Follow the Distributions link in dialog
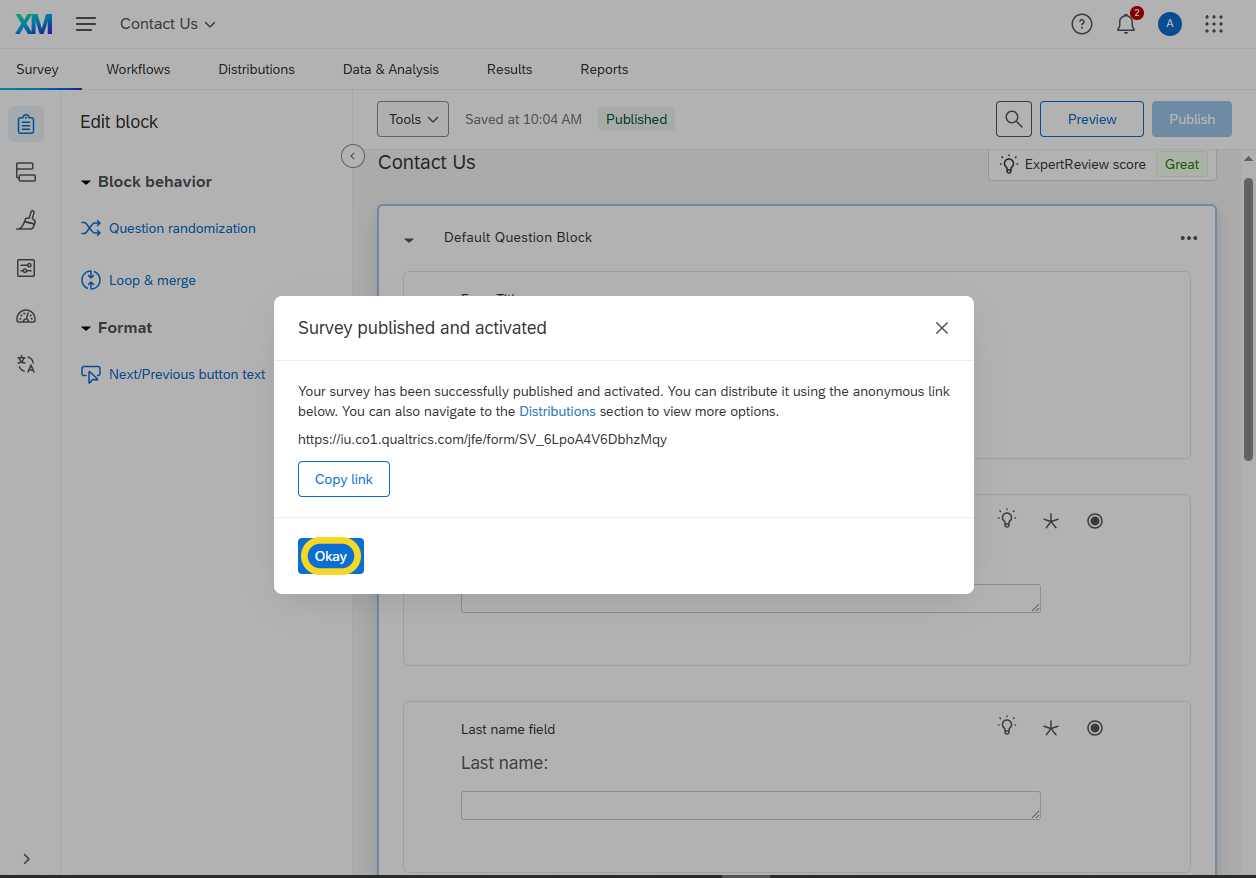The height and width of the screenshot is (878, 1256). coord(557,411)
